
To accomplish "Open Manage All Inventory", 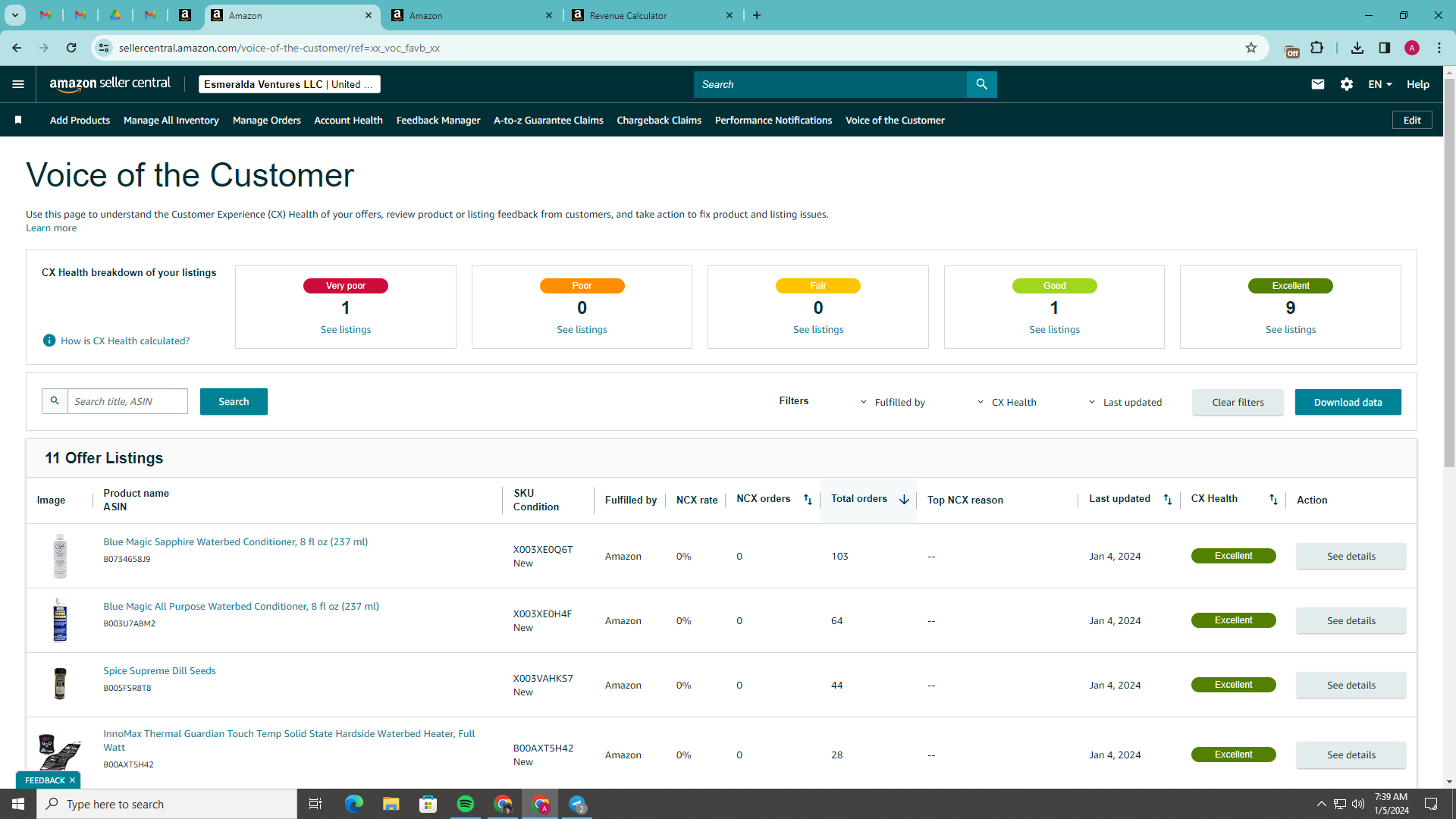I will pos(171,120).
